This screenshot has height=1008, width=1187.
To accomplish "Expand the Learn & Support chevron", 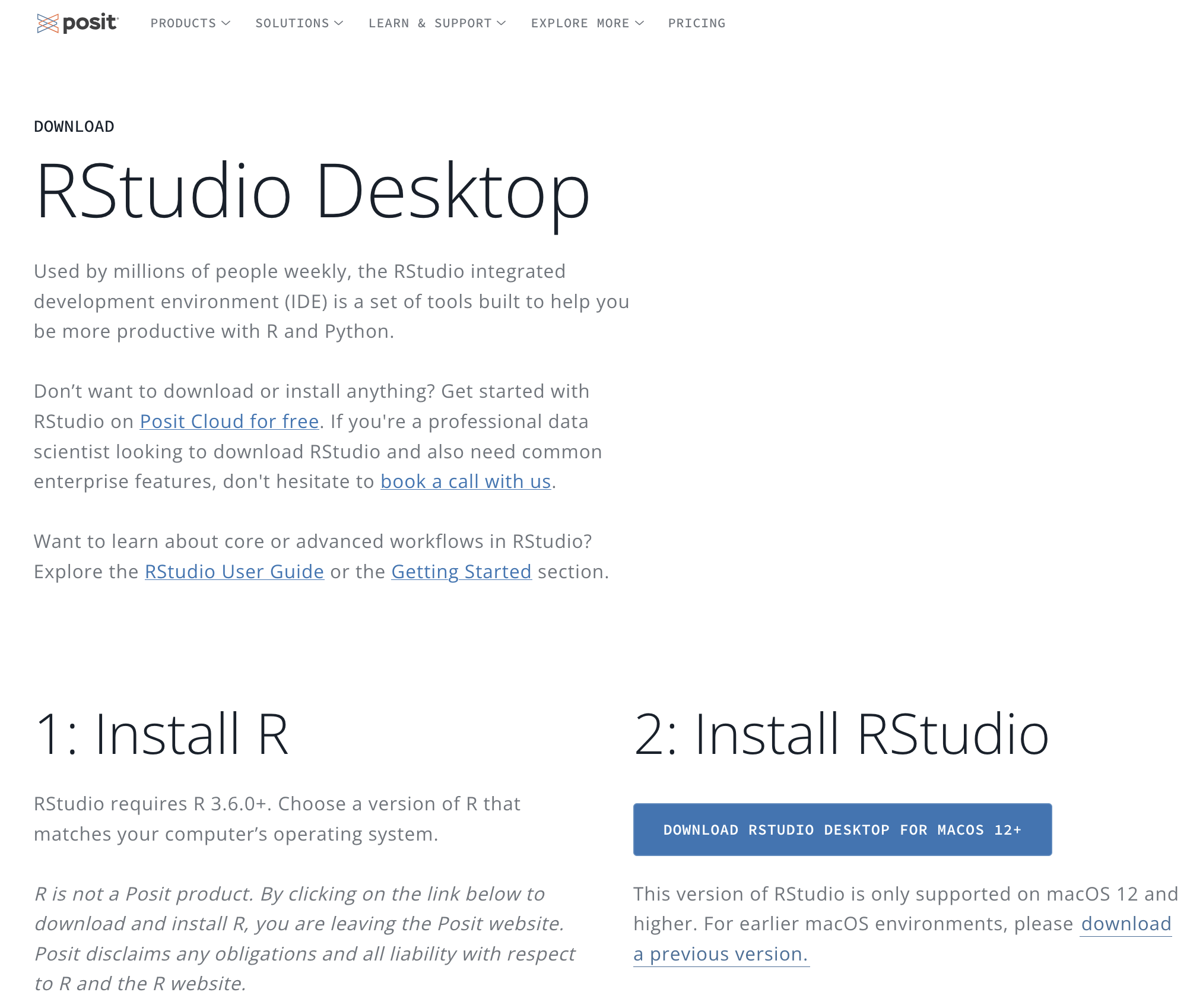I will pyautogui.click(x=502, y=23).
